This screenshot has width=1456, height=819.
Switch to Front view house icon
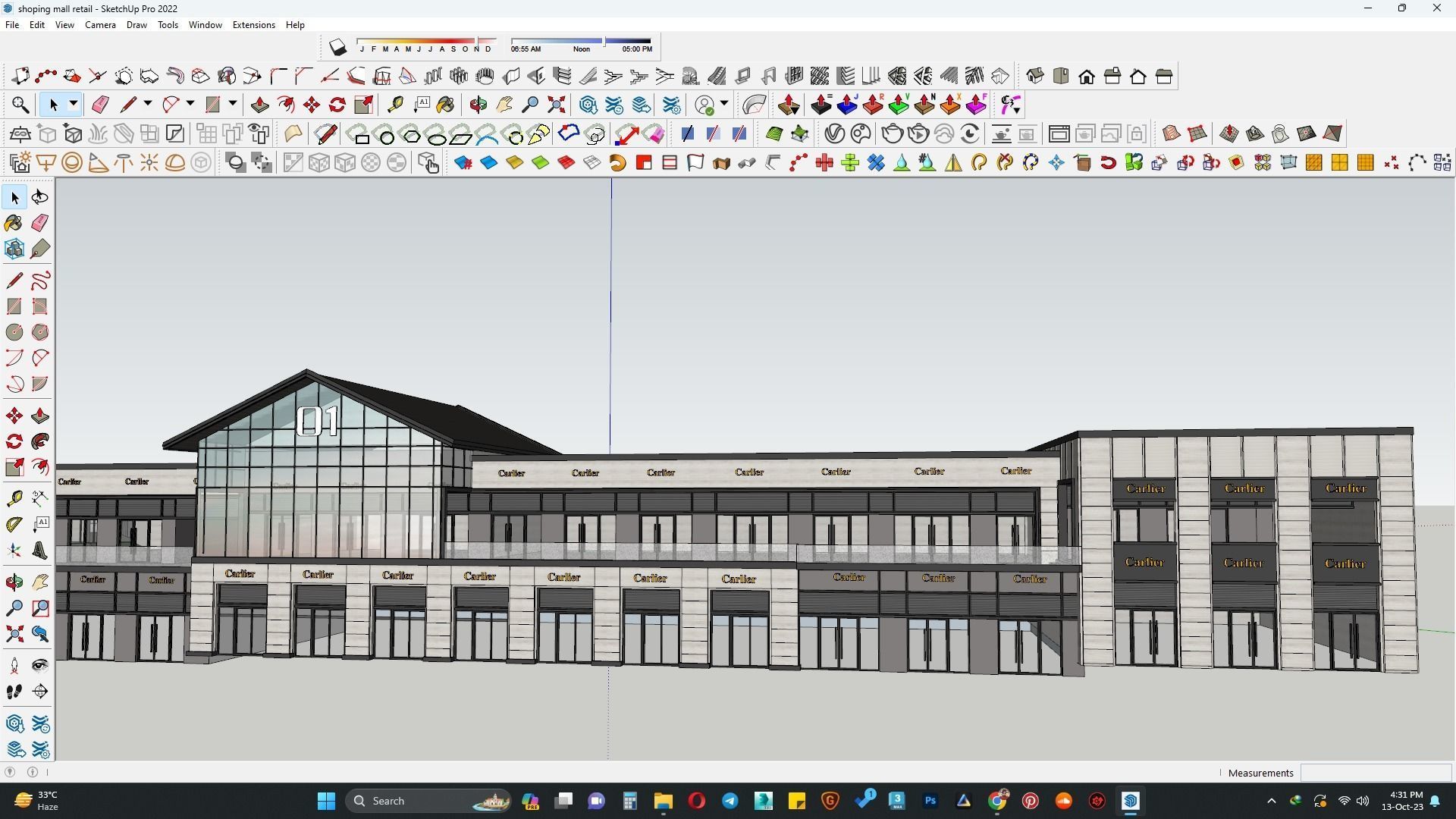[1087, 76]
